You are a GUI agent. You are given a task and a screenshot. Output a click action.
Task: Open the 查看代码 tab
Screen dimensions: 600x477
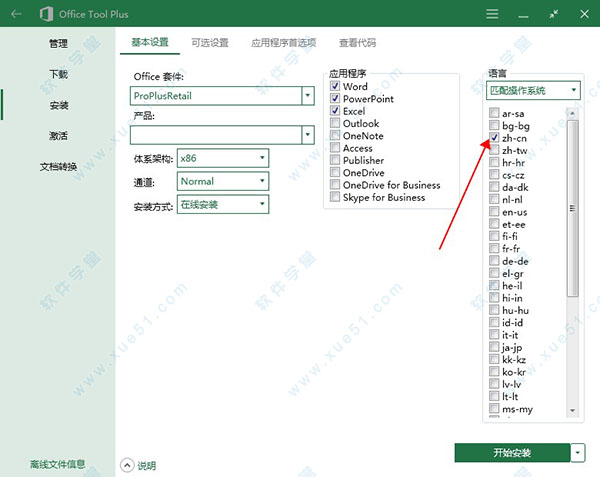[x=359, y=43]
